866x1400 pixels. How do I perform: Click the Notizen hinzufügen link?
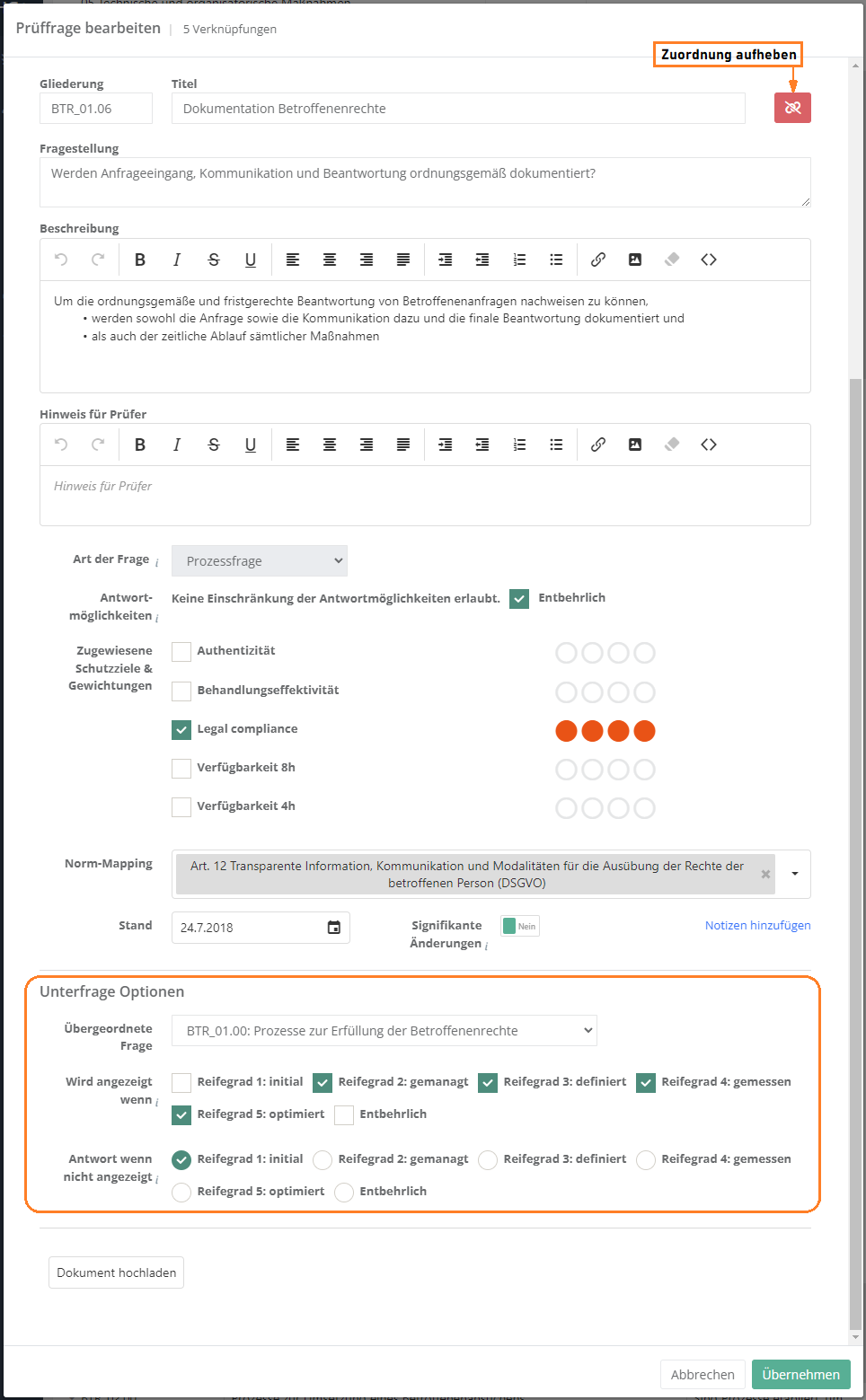point(757,925)
